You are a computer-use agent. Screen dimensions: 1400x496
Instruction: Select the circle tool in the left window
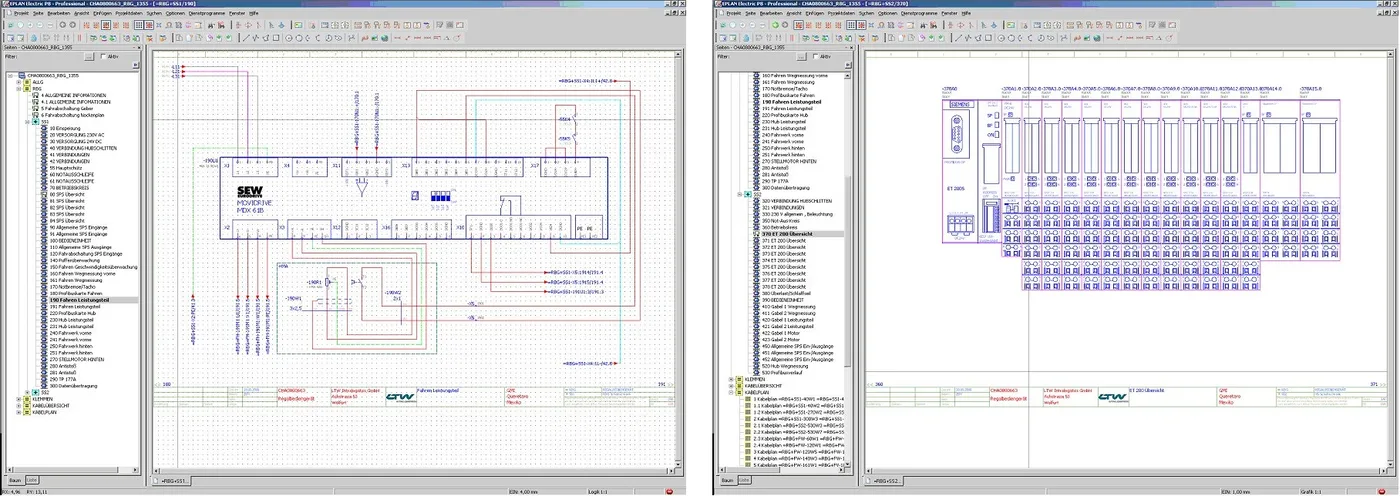tap(289, 38)
